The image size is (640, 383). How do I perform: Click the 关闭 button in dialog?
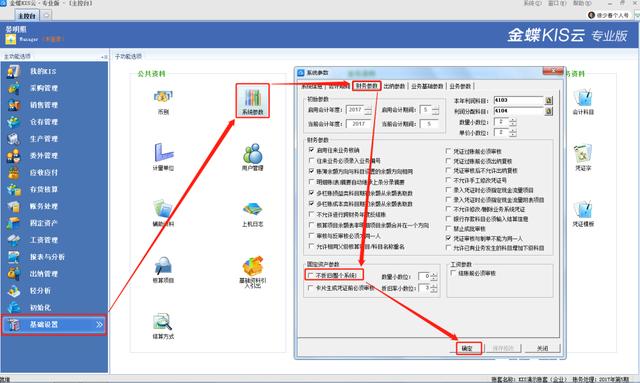pos(542,348)
